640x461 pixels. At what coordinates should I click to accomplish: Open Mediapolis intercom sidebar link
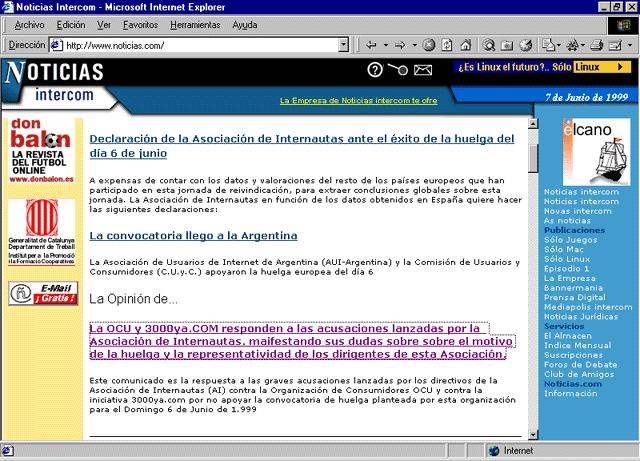[588, 307]
